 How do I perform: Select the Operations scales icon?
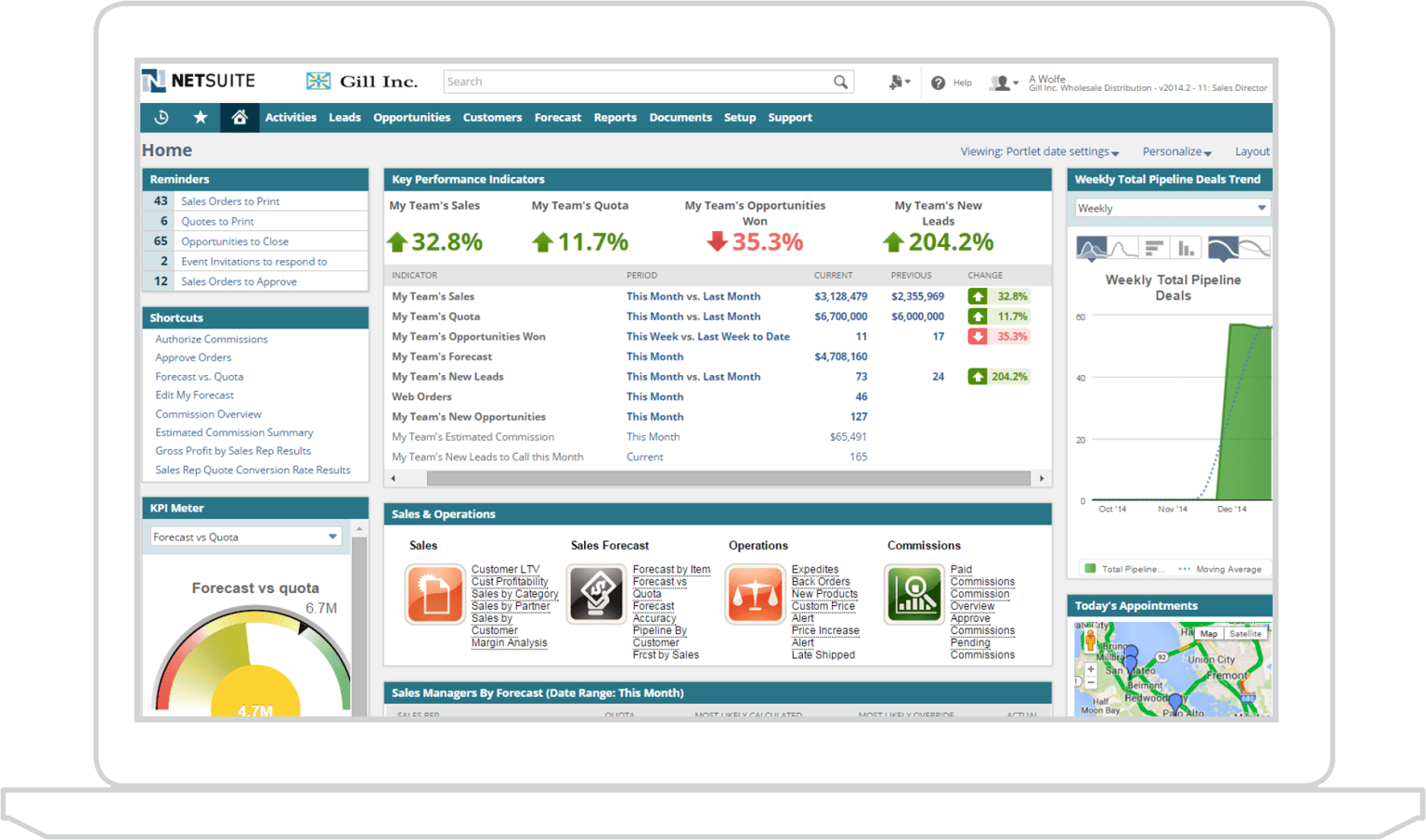(755, 594)
